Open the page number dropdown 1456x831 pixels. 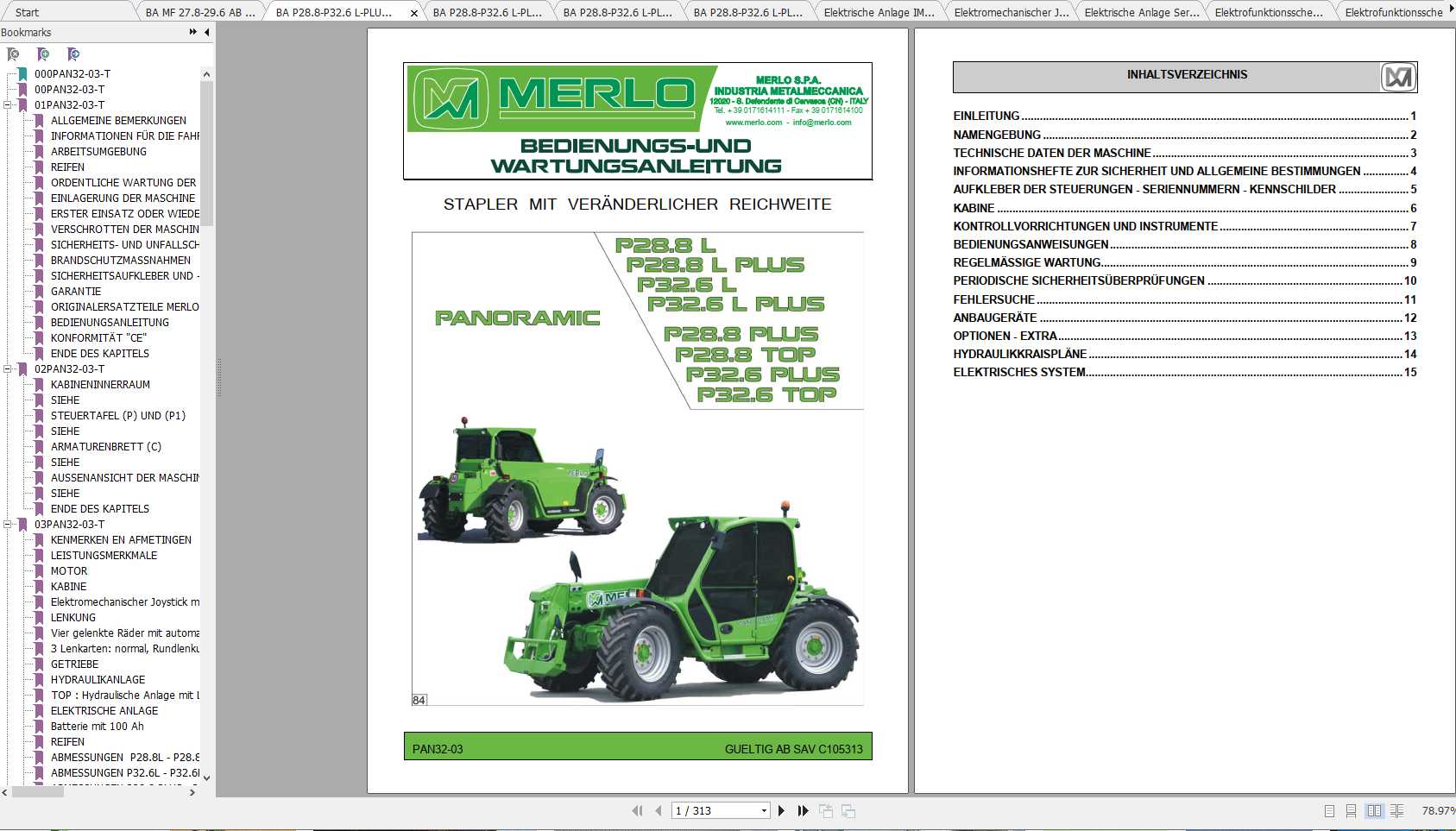[764, 810]
